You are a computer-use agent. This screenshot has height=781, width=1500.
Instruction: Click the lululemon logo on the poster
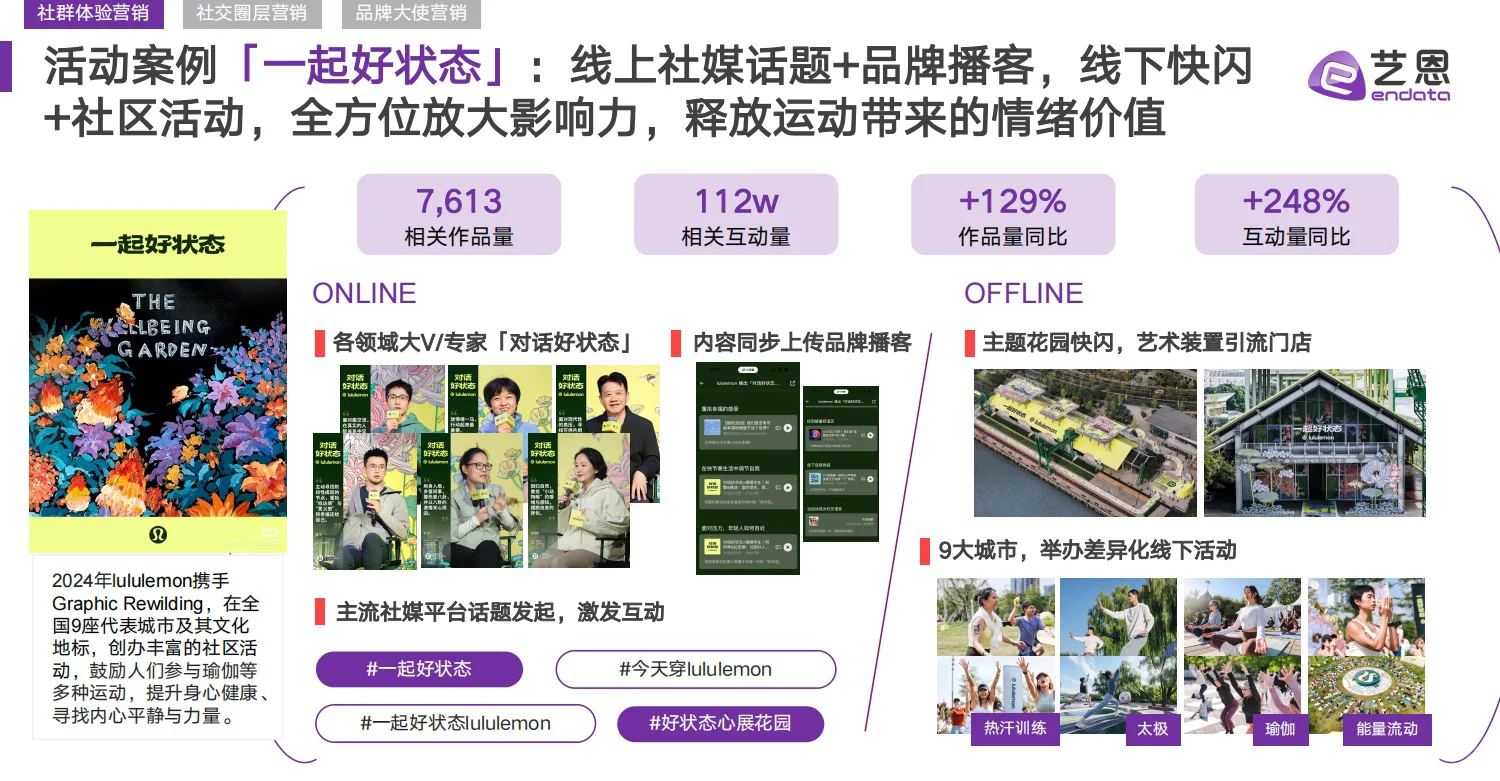[x=157, y=533]
